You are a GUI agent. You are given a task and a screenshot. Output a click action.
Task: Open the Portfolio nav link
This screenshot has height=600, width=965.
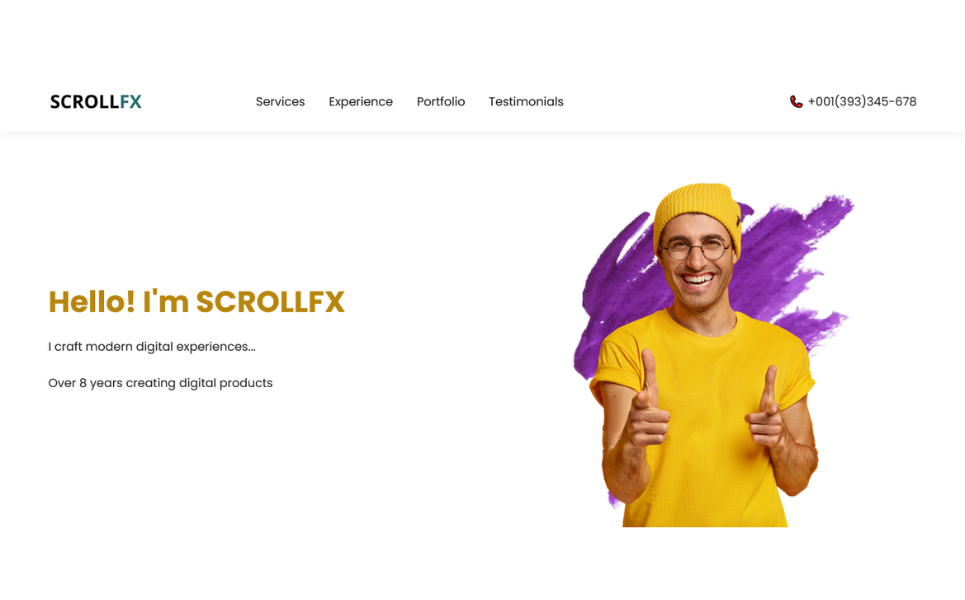441,102
